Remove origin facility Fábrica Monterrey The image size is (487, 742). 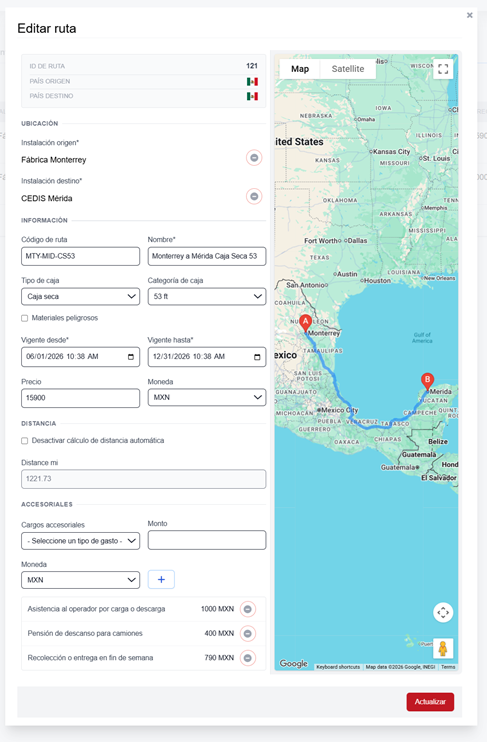click(254, 158)
